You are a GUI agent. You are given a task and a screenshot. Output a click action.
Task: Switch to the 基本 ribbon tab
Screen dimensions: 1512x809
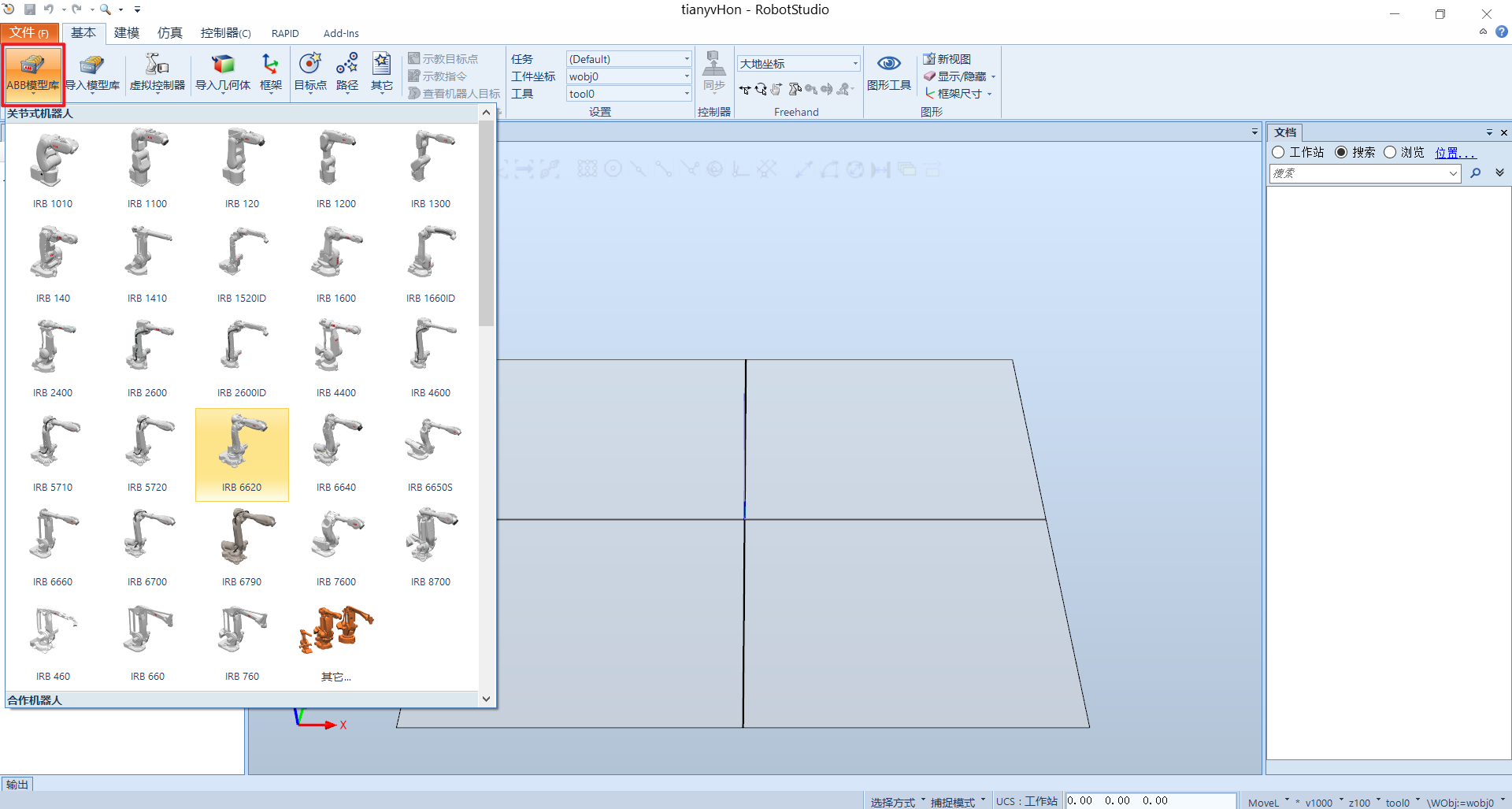click(x=83, y=33)
